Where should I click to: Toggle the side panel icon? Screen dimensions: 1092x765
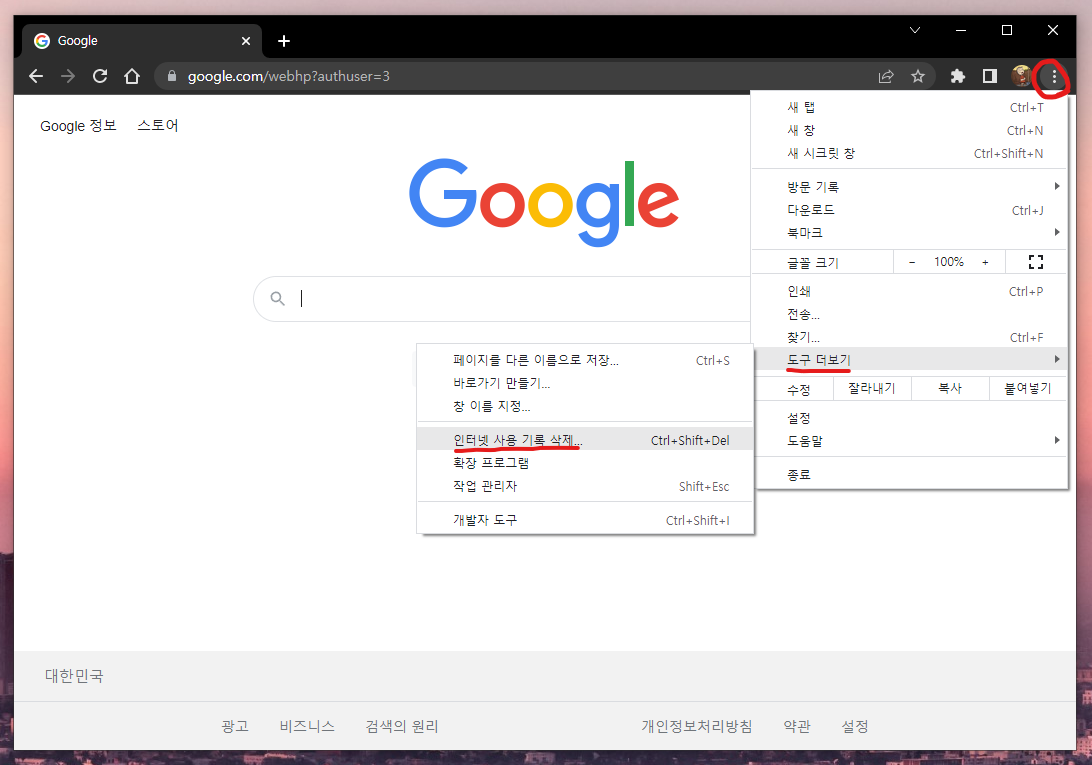990,77
